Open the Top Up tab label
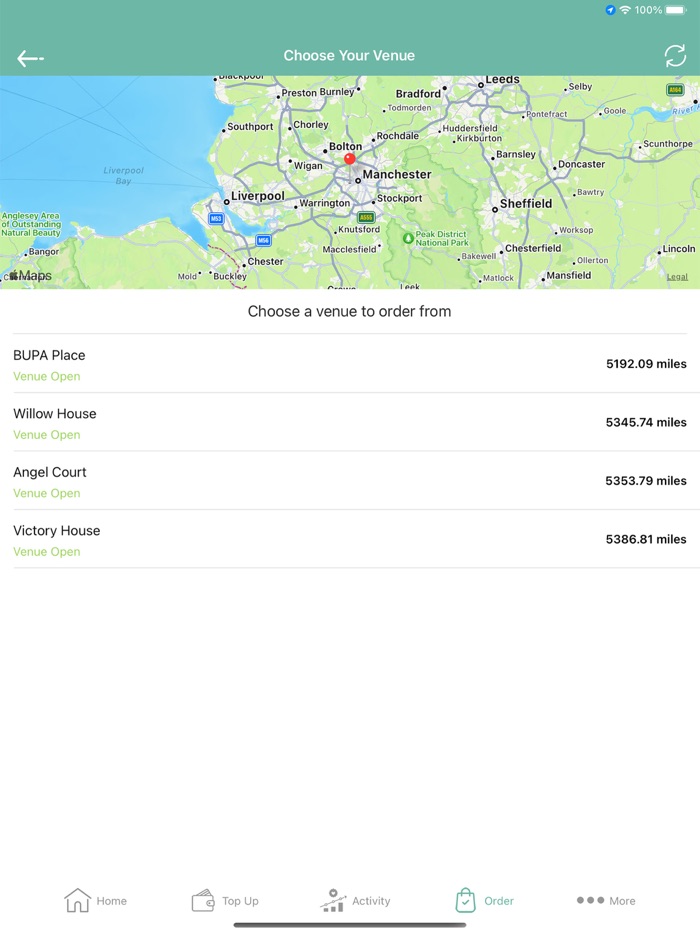 point(240,901)
